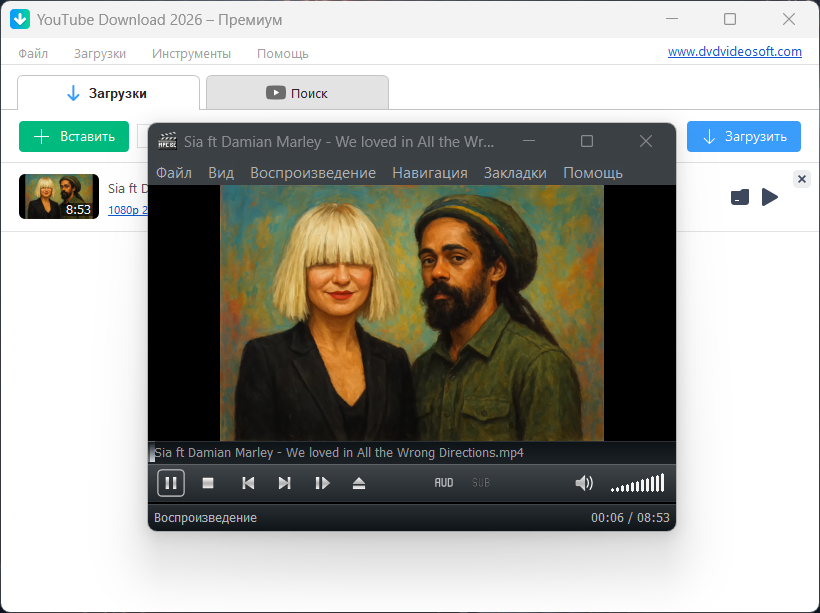Open the download folder icon
The height and width of the screenshot is (613, 820).
pyautogui.click(x=740, y=197)
